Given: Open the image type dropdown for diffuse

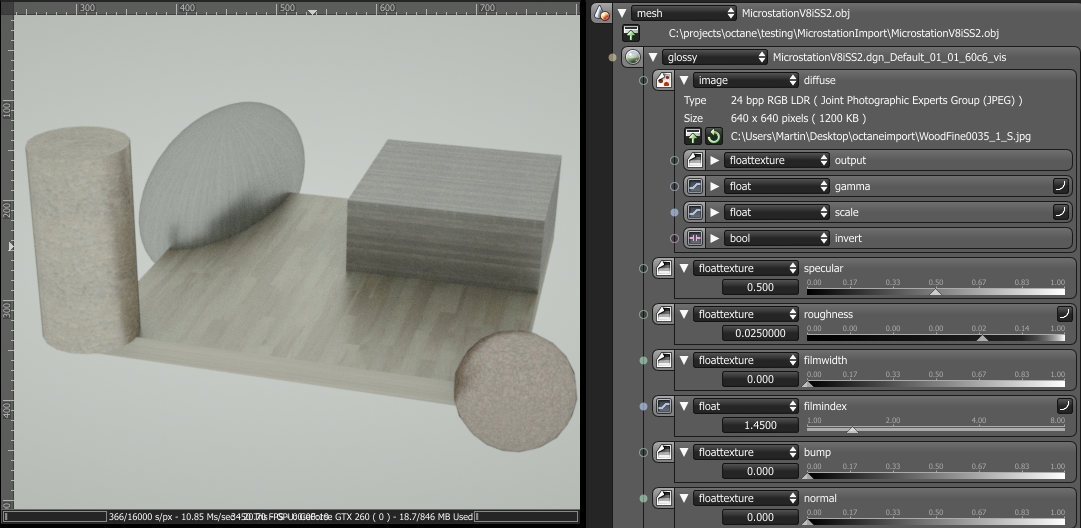Looking at the screenshot, I should tap(745, 80).
